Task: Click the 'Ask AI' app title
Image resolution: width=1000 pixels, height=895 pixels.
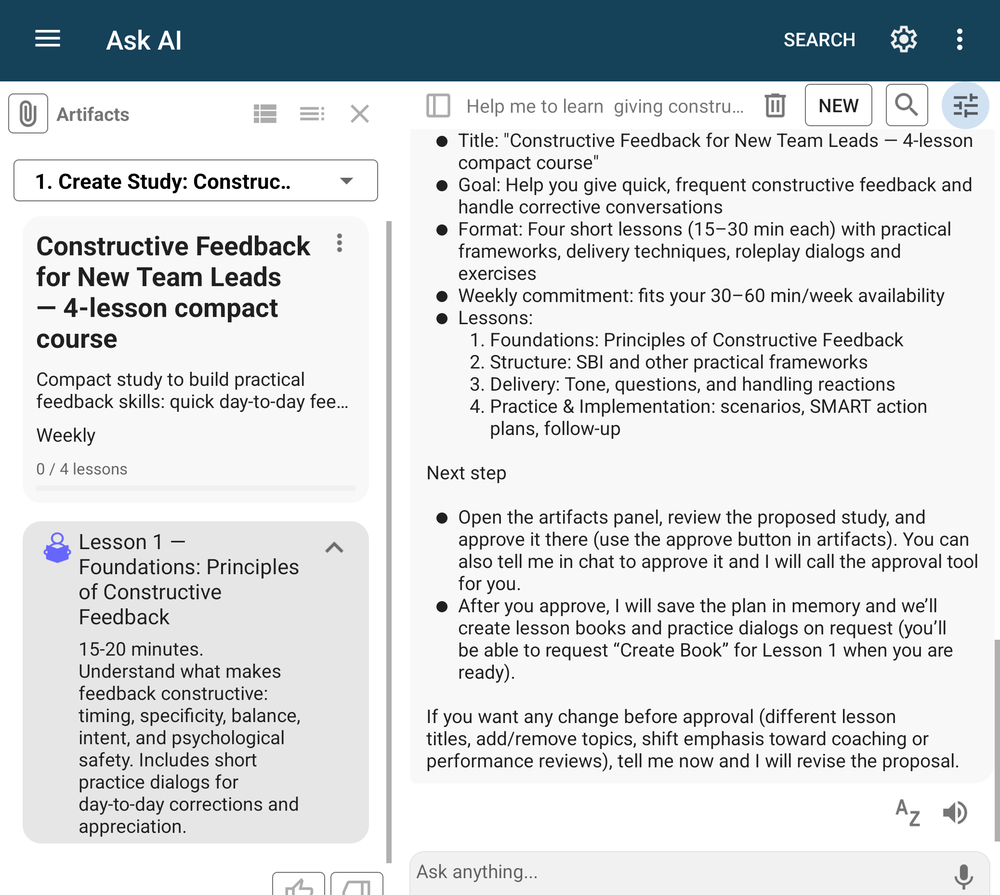Action: 143,40
